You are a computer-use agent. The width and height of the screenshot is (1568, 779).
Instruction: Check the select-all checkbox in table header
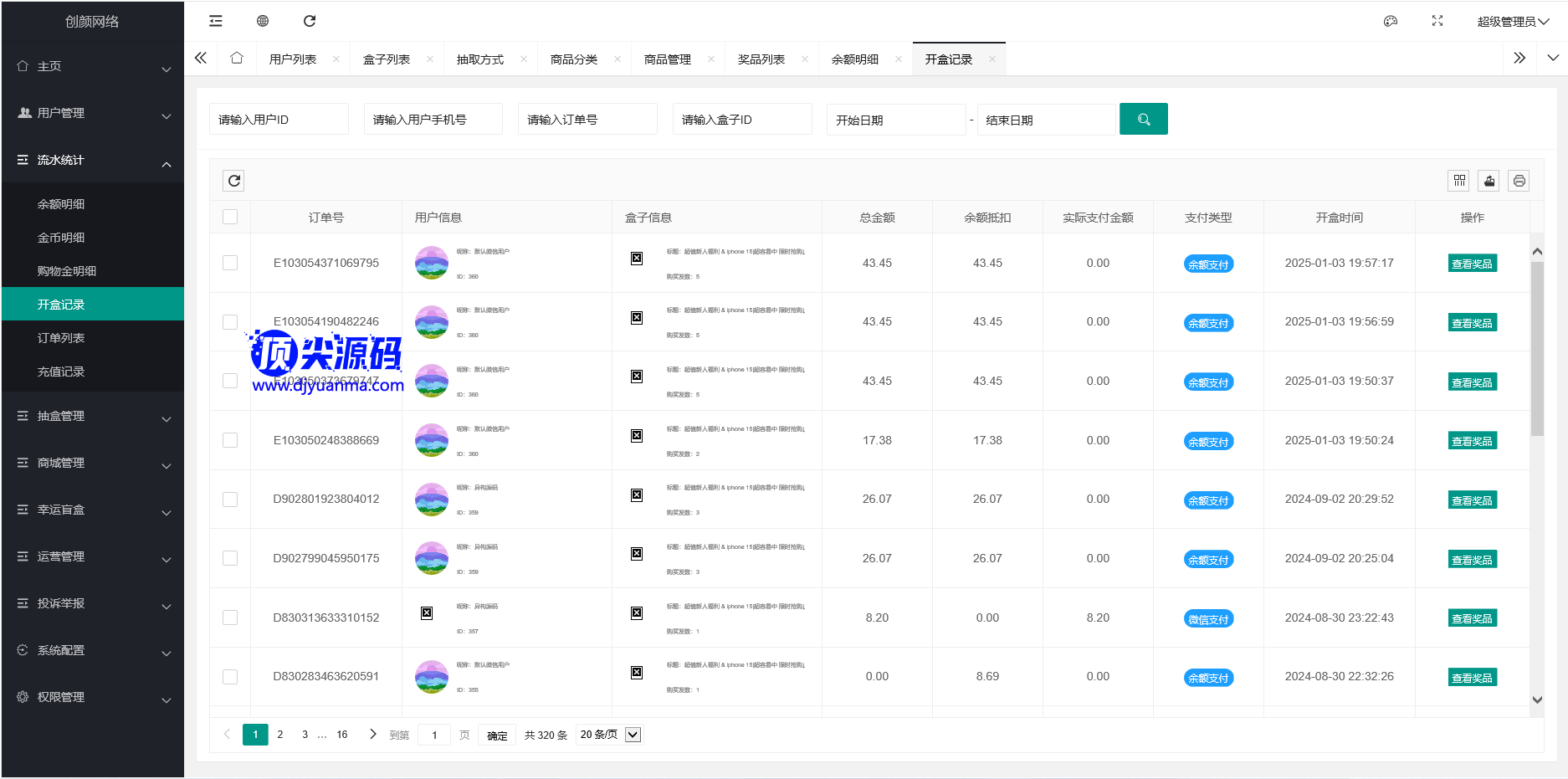coord(230,218)
